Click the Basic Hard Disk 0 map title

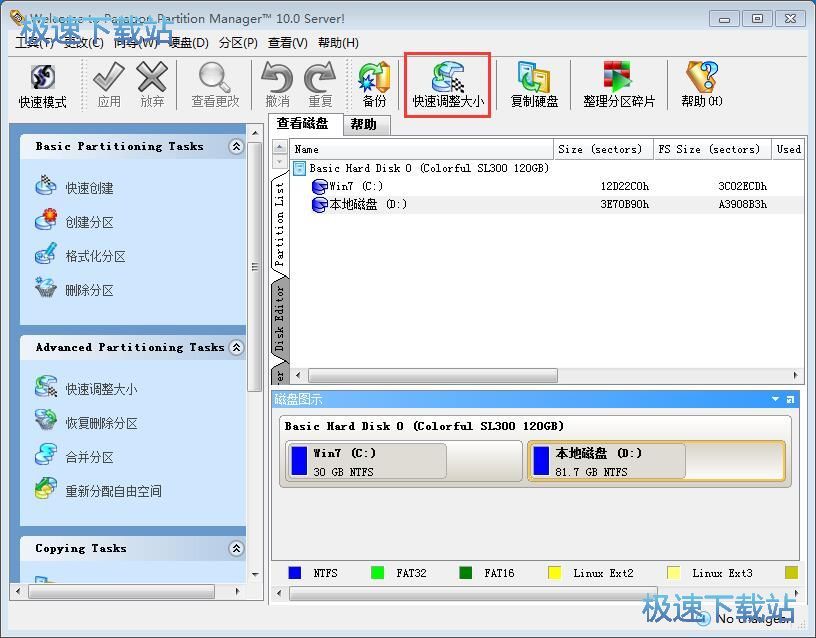coord(424,426)
